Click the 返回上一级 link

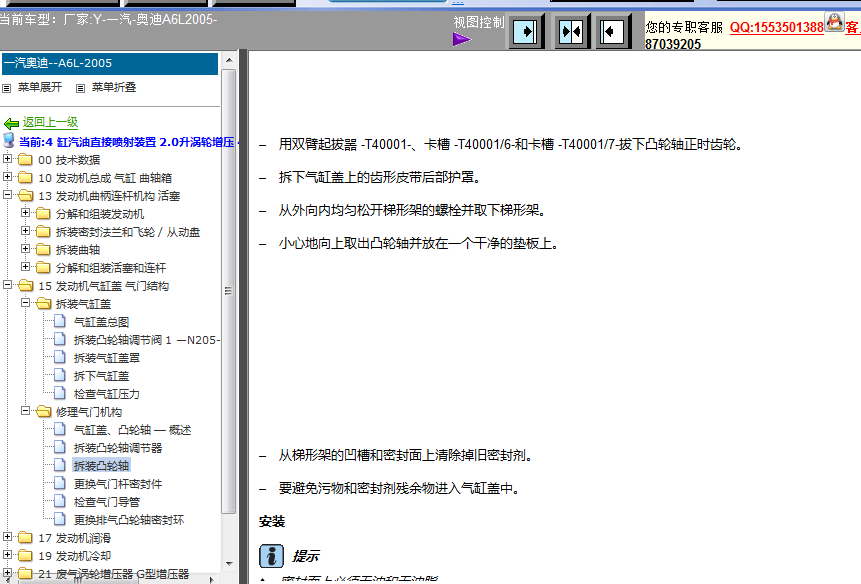tap(51, 122)
